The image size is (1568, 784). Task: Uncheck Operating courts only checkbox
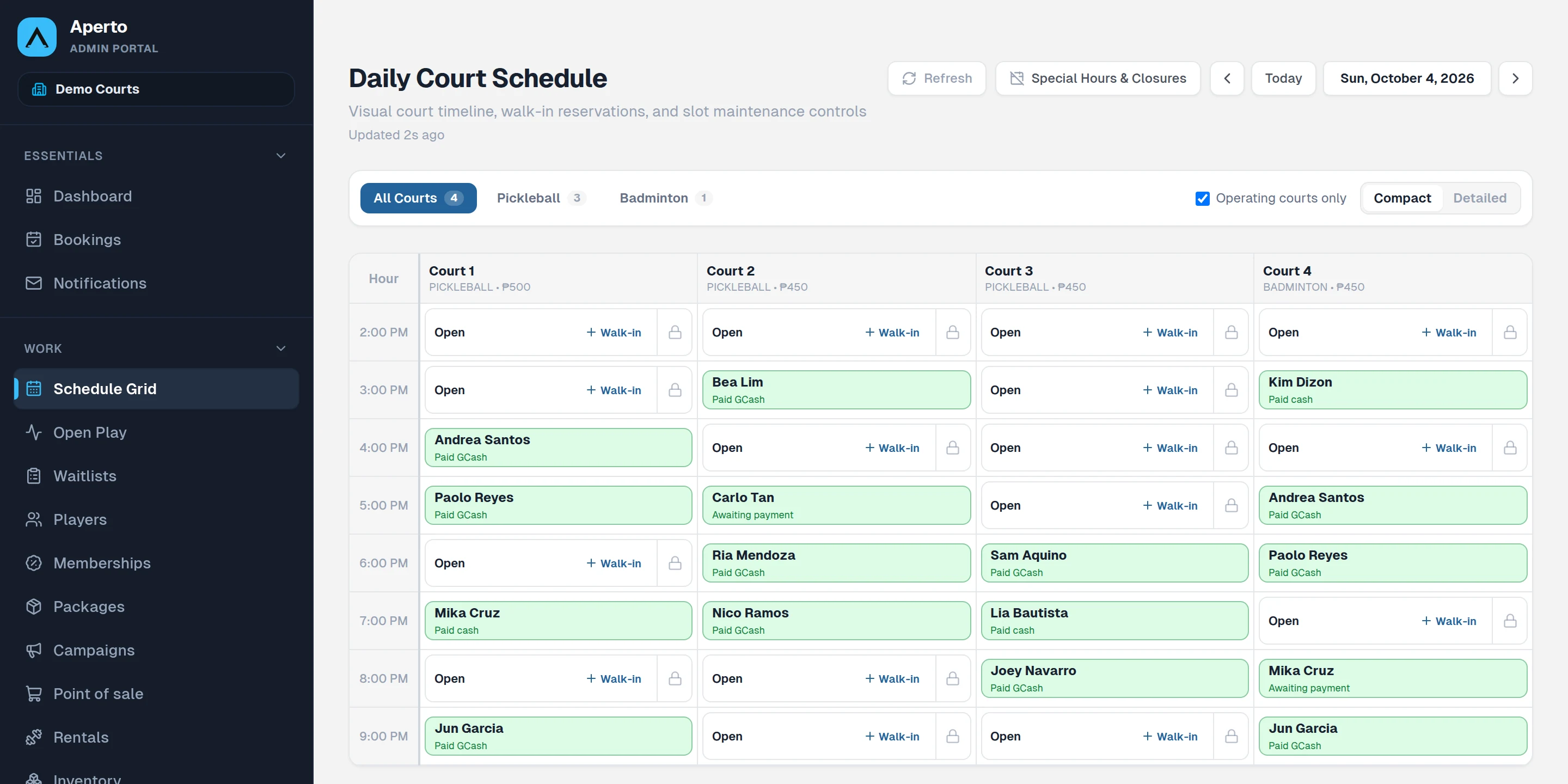point(1202,198)
